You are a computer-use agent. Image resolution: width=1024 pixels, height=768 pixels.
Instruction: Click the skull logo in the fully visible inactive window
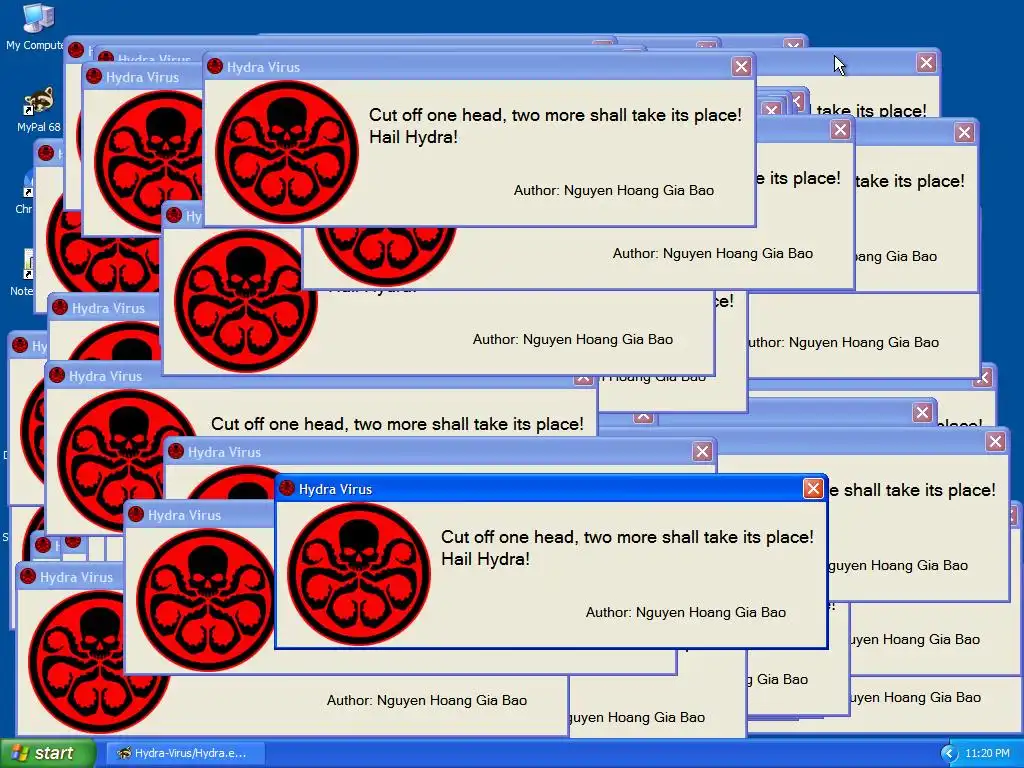[x=287, y=152]
